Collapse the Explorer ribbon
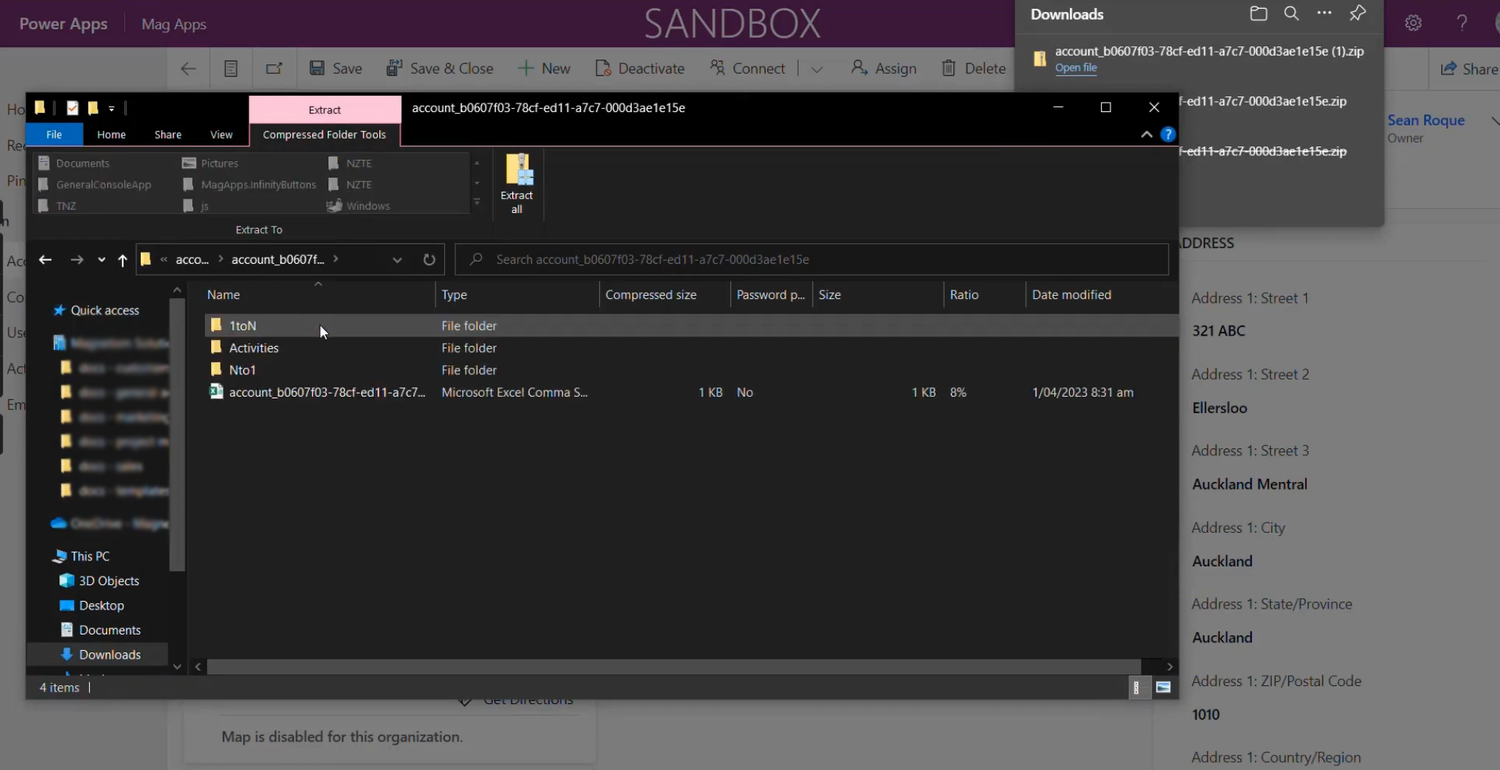The width and height of the screenshot is (1500, 770). click(1146, 135)
